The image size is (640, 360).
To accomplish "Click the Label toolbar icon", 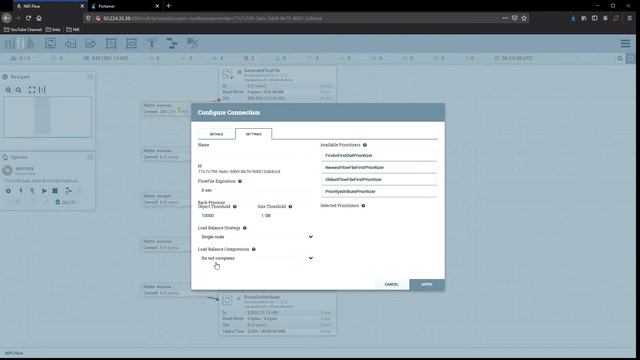I will tap(193, 43).
